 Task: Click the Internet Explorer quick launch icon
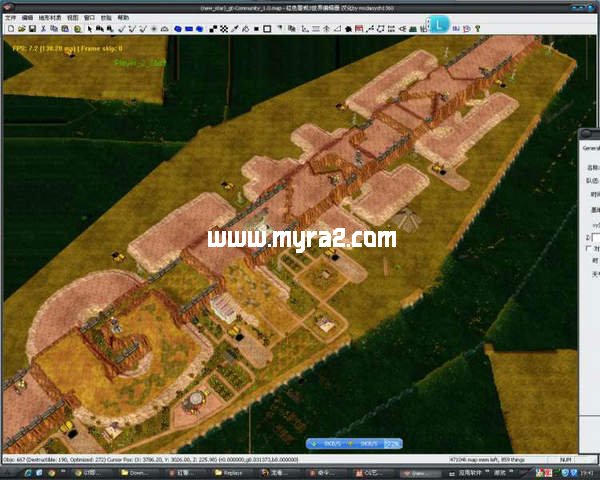pos(28,473)
